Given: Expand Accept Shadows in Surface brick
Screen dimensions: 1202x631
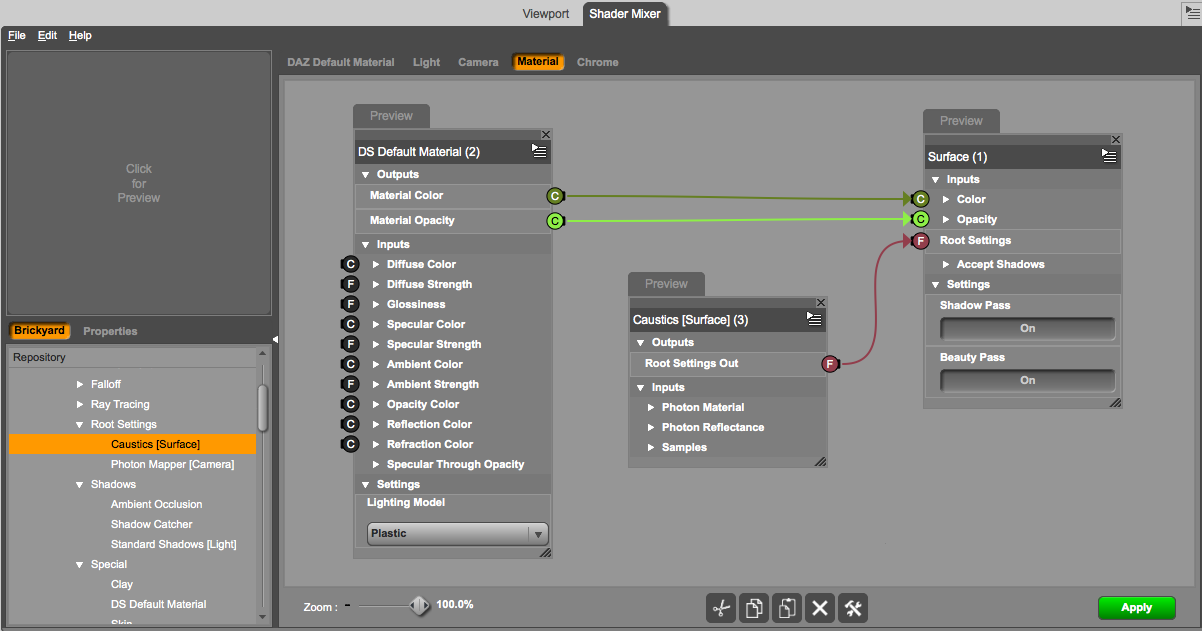Looking at the screenshot, I should [x=946, y=264].
